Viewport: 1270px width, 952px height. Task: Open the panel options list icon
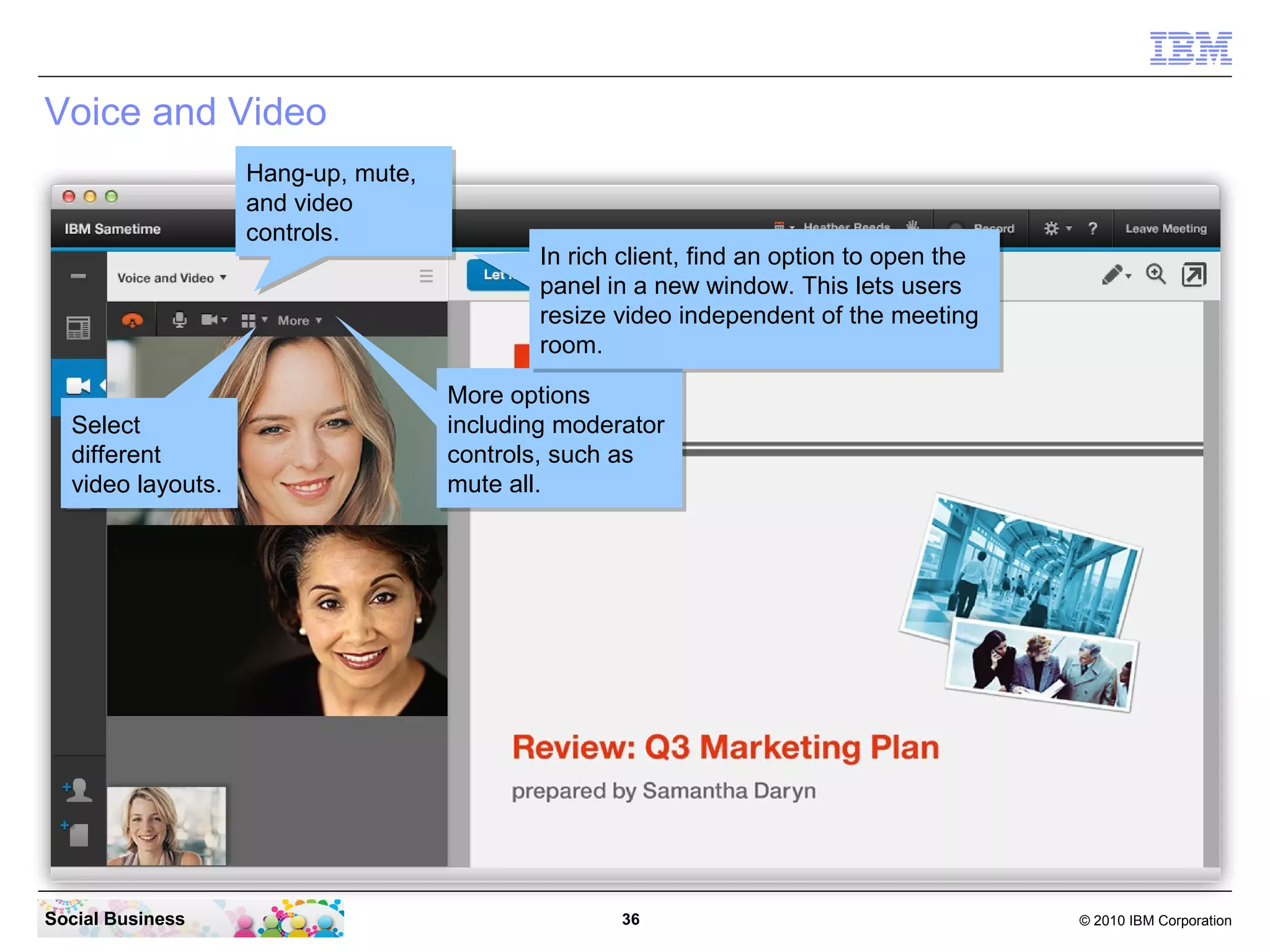(426, 276)
